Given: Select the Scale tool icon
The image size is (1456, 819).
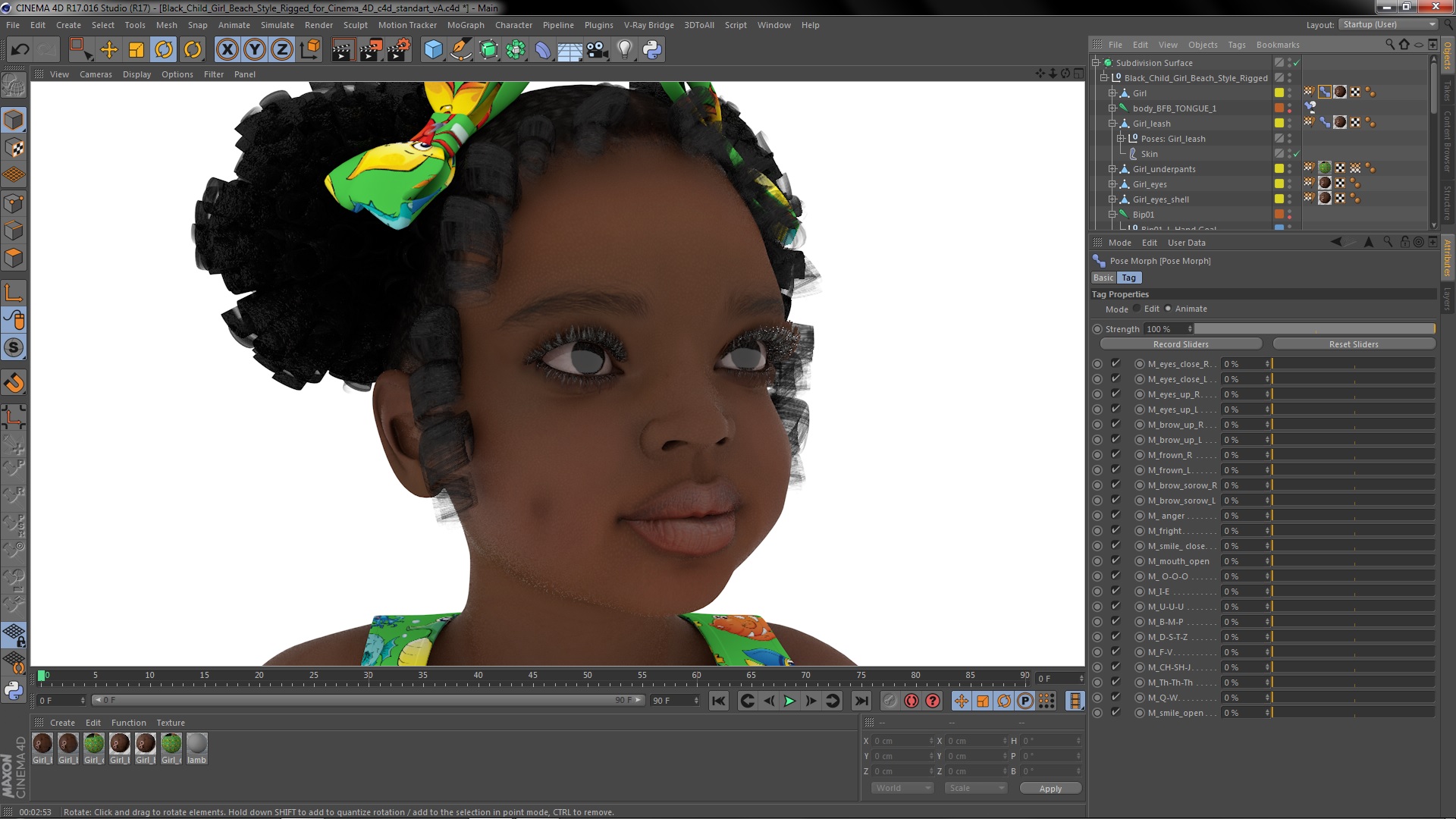Looking at the screenshot, I should (x=136, y=50).
